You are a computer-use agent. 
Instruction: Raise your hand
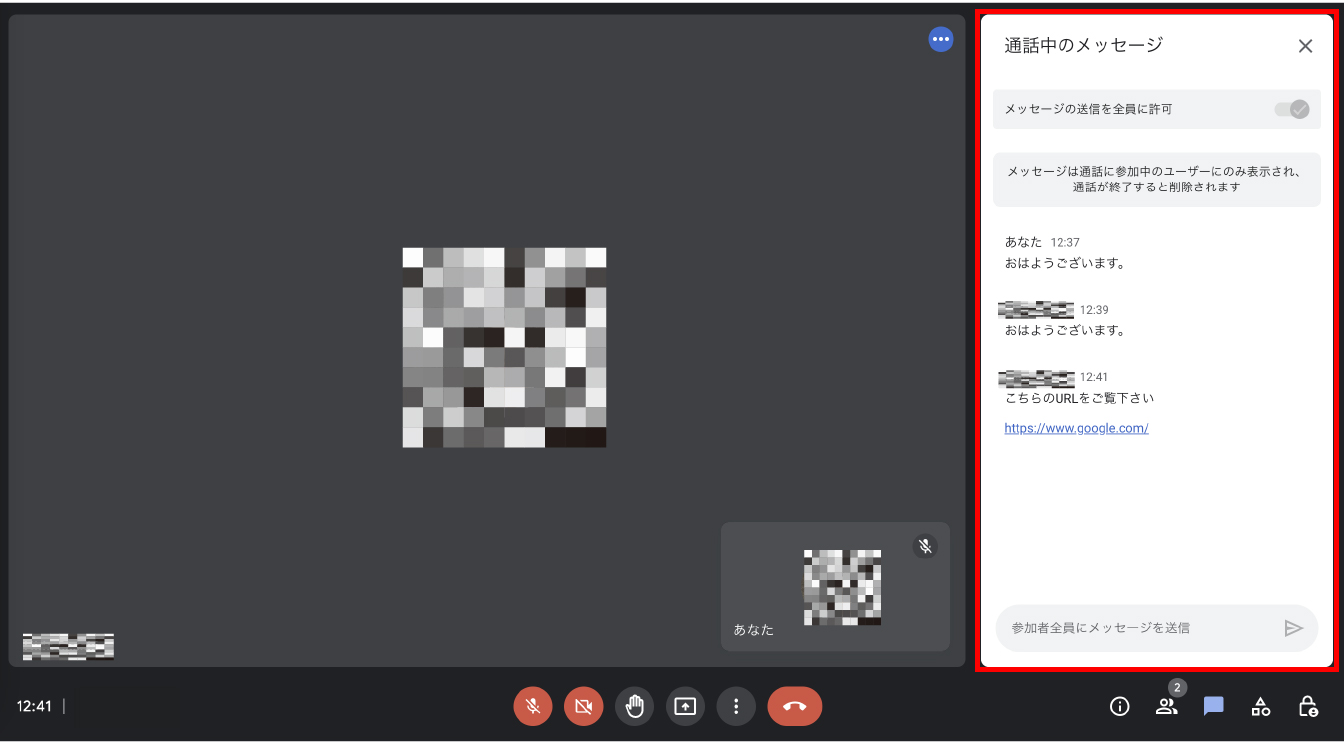tap(634, 706)
